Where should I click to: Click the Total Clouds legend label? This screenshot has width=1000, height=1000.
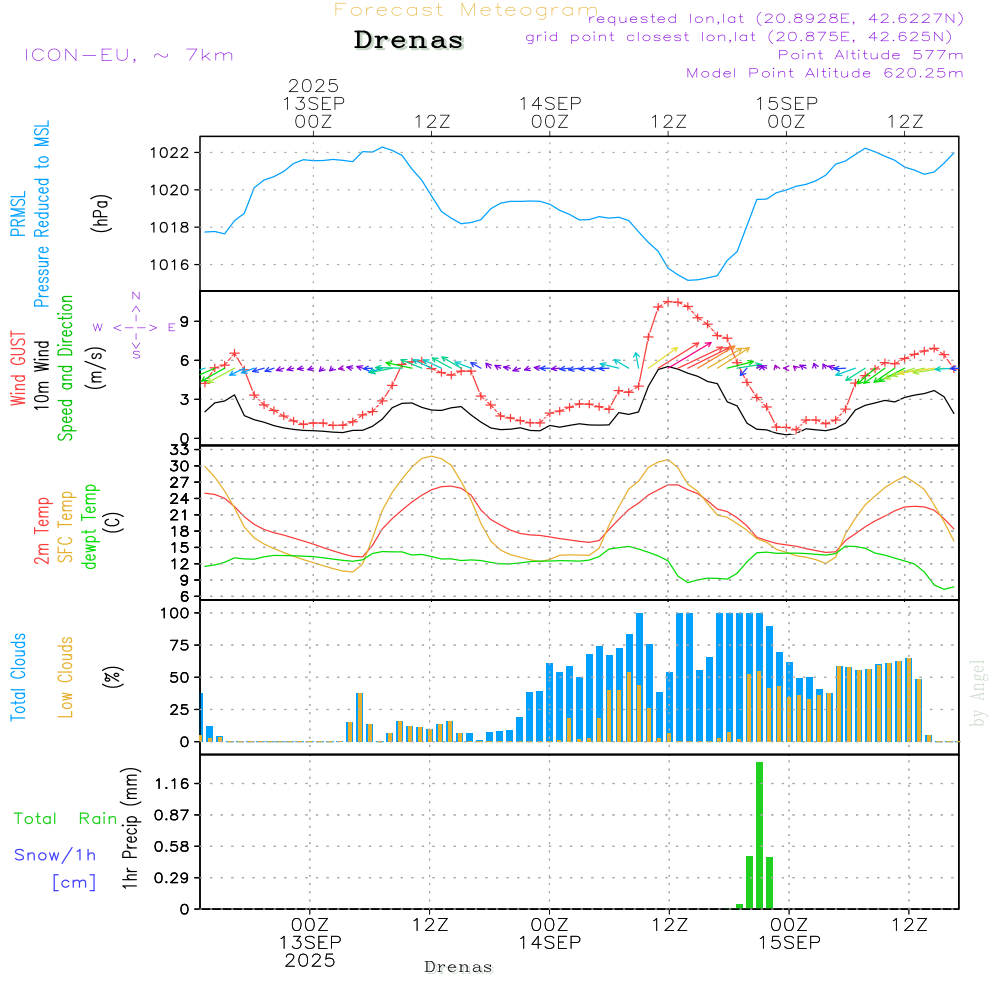click(x=18, y=677)
